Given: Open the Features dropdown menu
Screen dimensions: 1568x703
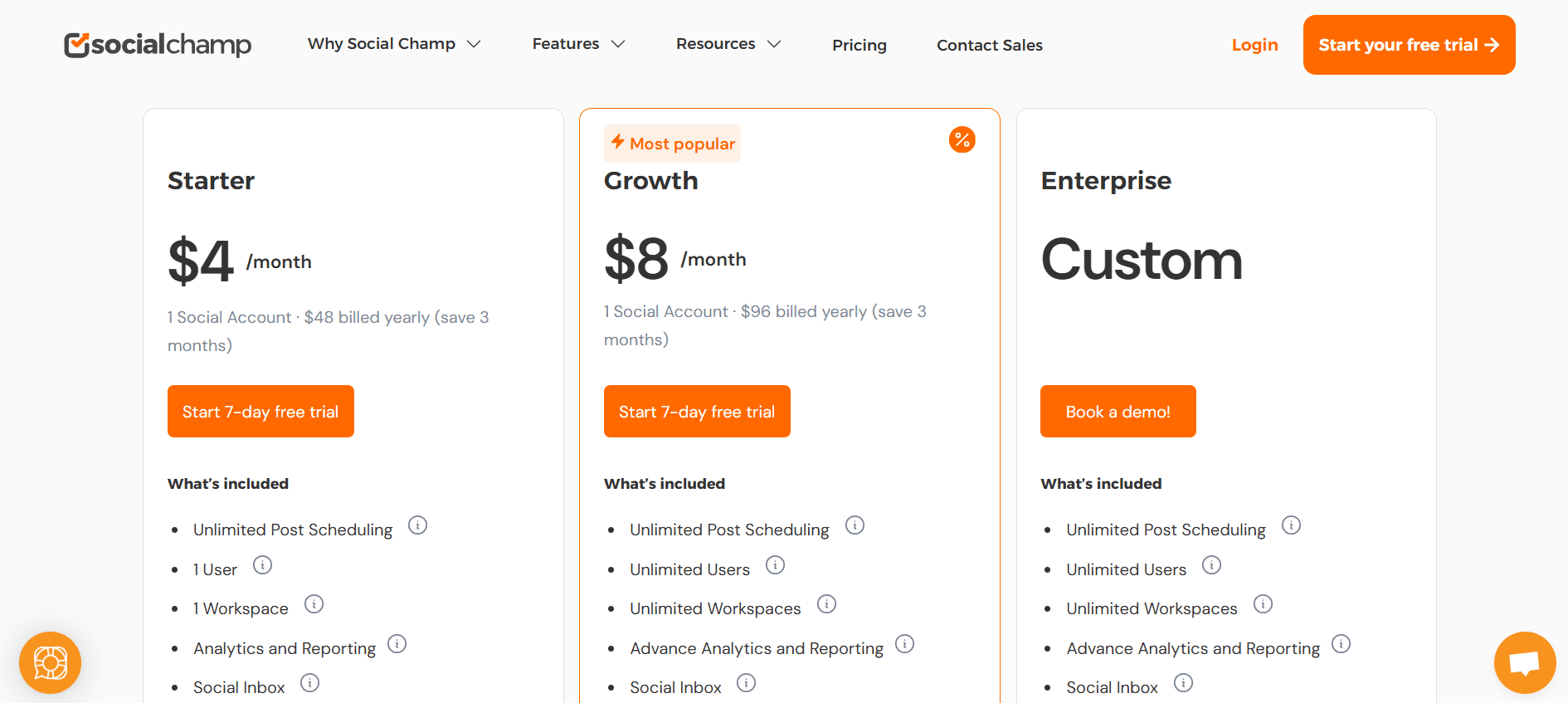Looking at the screenshot, I should [578, 44].
